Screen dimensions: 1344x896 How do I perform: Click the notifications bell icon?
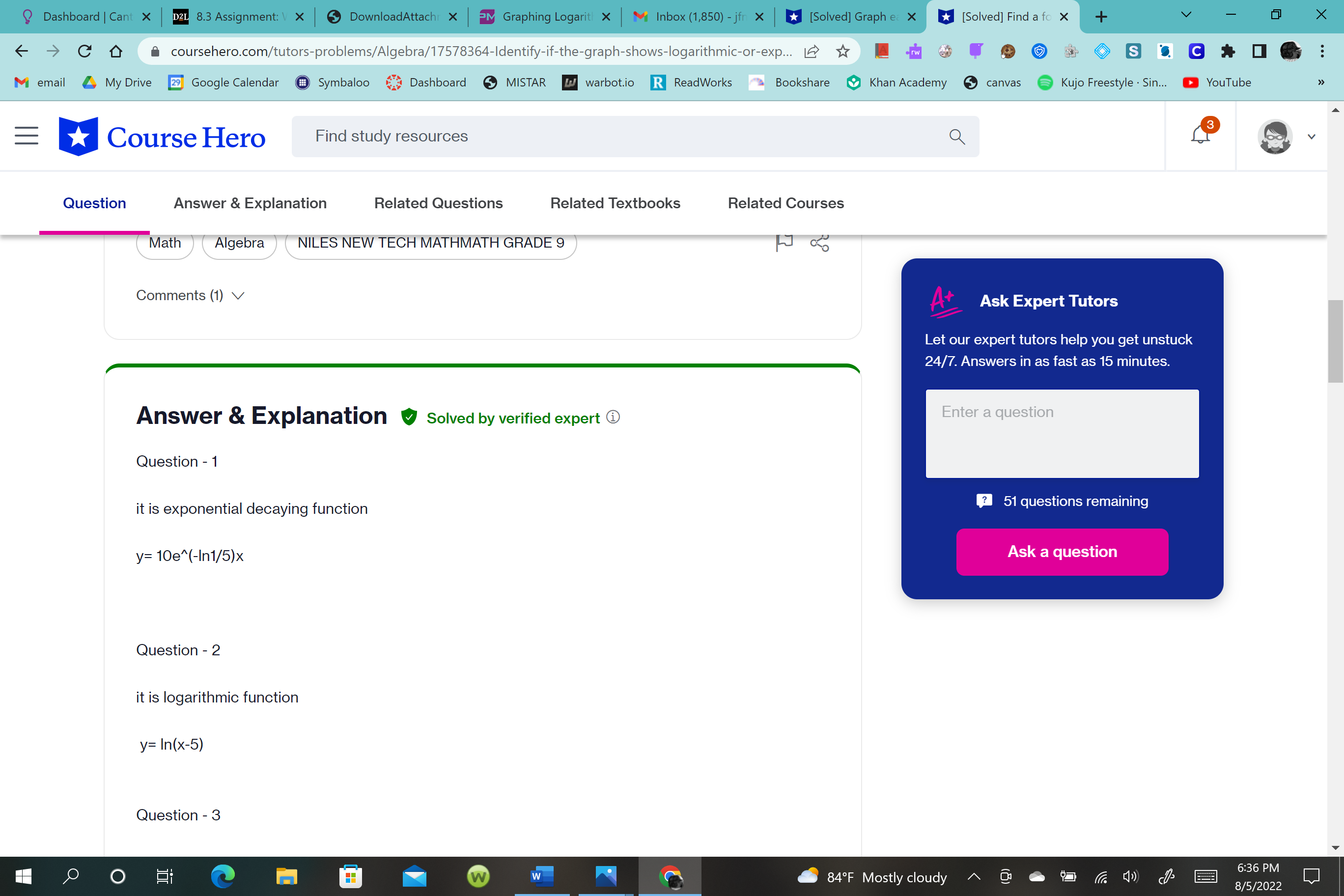1200,136
